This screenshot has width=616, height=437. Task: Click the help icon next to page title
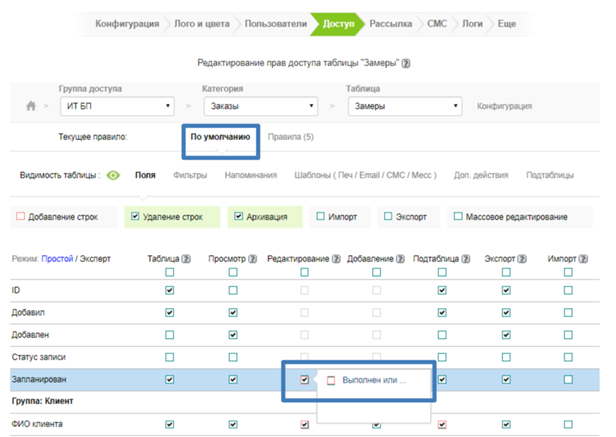click(406, 63)
